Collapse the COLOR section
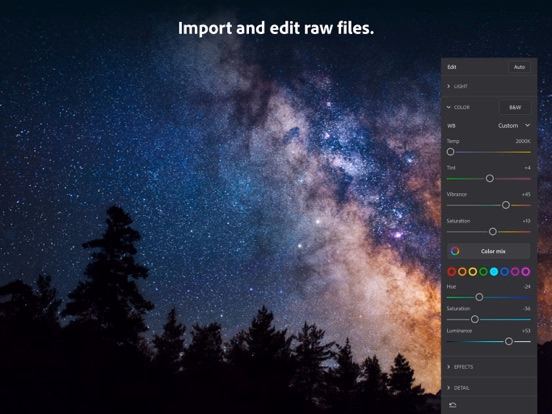This screenshot has width=552, height=414. [x=458, y=107]
